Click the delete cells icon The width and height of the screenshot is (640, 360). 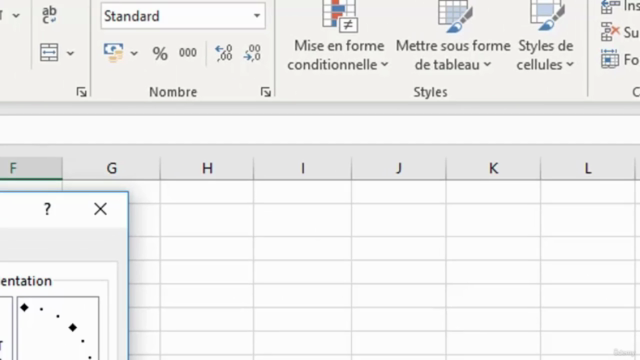coord(610,32)
